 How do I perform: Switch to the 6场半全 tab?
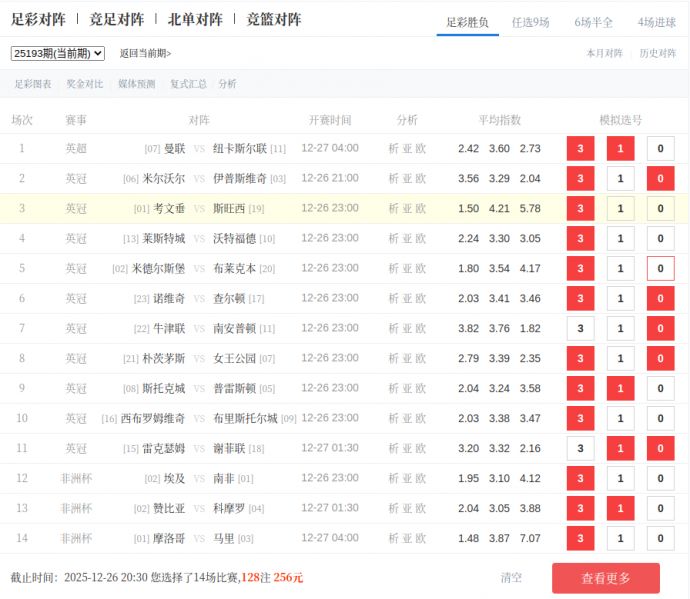tap(594, 22)
